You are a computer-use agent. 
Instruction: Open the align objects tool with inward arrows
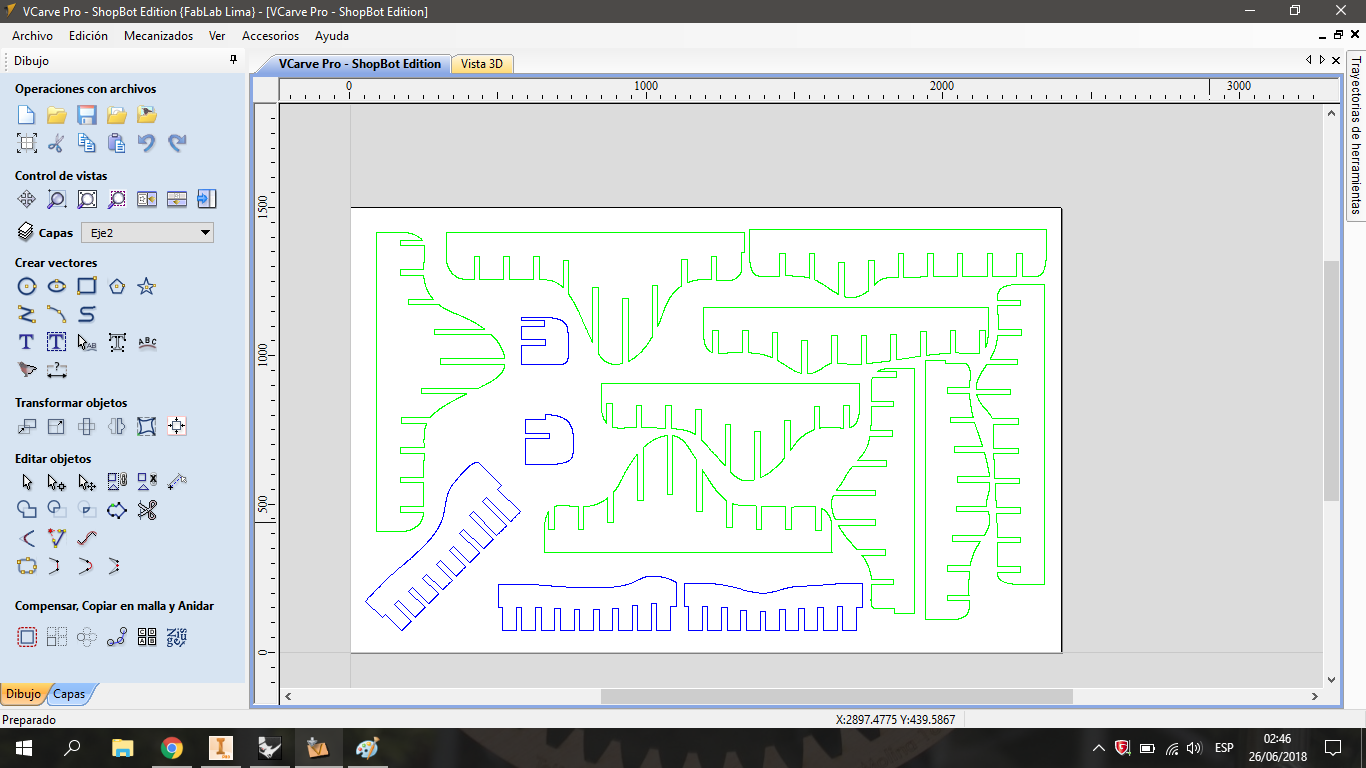pyautogui.click(x=177, y=426)
